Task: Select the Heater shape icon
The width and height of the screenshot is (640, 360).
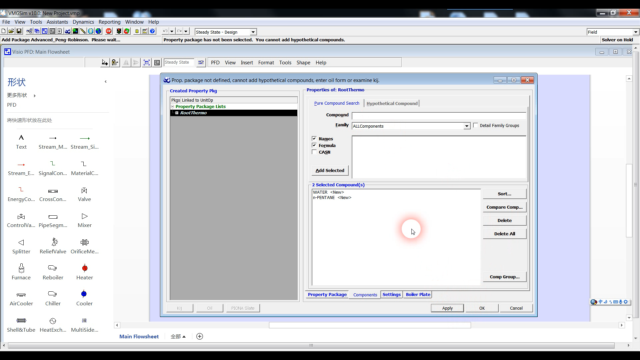Action: coord(84,268)
